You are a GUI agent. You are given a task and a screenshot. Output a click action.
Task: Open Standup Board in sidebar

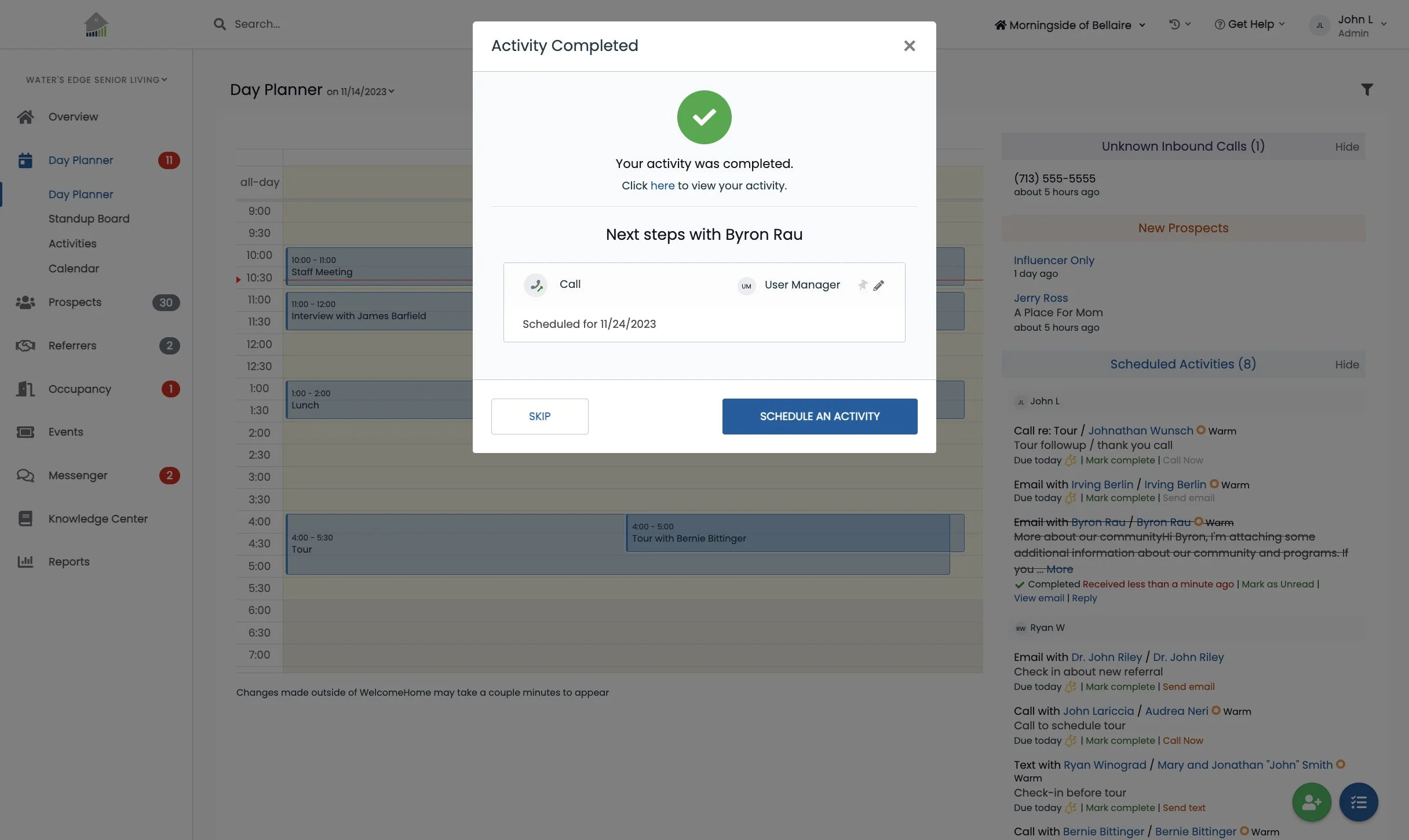point(89,219)
